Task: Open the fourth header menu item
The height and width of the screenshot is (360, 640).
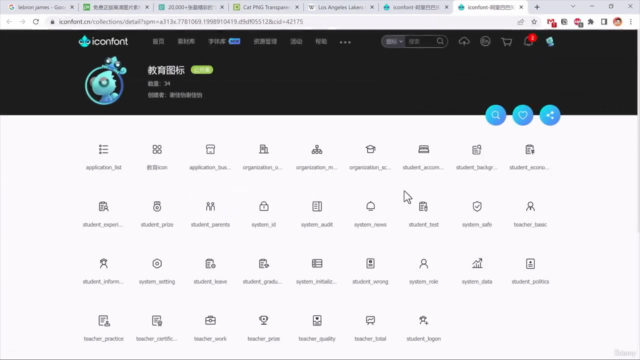Action: 265,42
